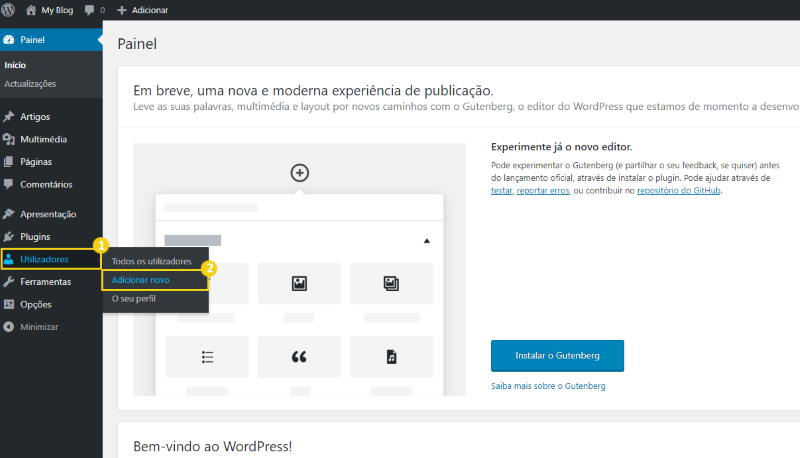Select the image block icon
The width and height of the screenshot is (800, 458).
(299, 283)
